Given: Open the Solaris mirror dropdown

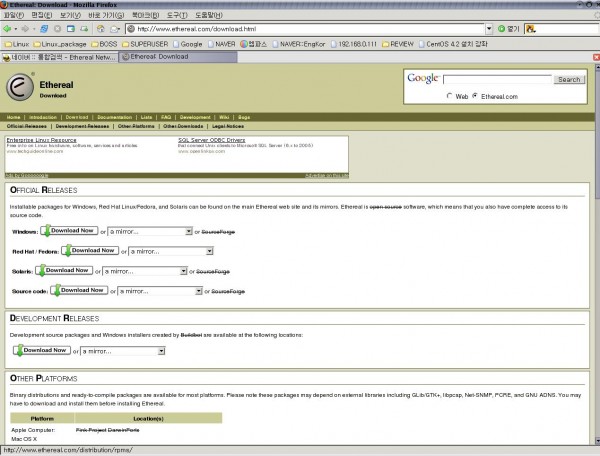Looking at the screenshot, I should tap(145, 271).
